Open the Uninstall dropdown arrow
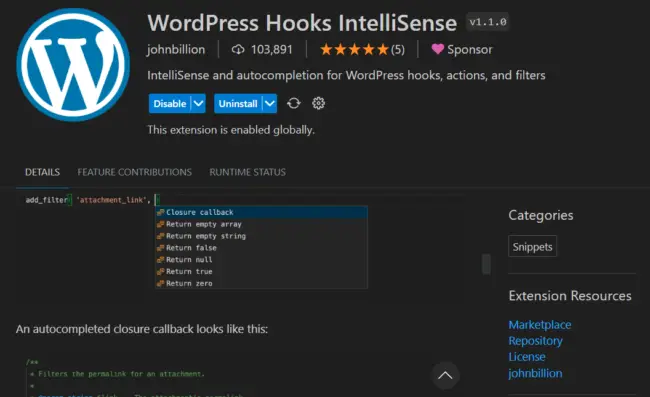This screenshot has width=650, height=397. pos(270,104)
